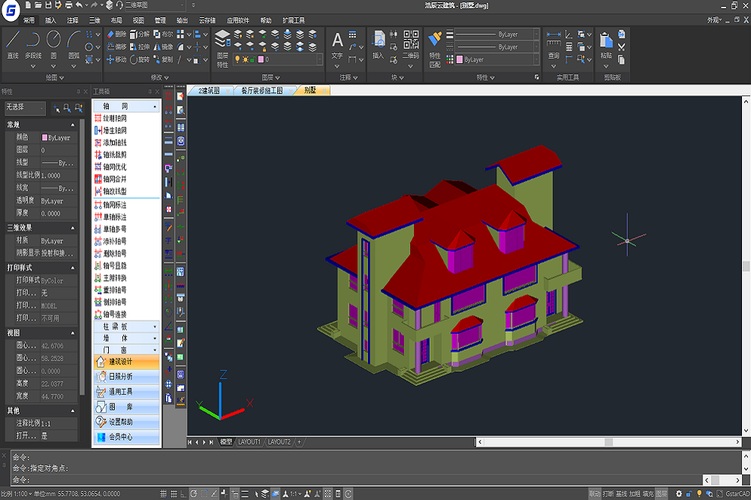
Task: Open 建筑设计 in the tool palette
Action: point(126,362)
